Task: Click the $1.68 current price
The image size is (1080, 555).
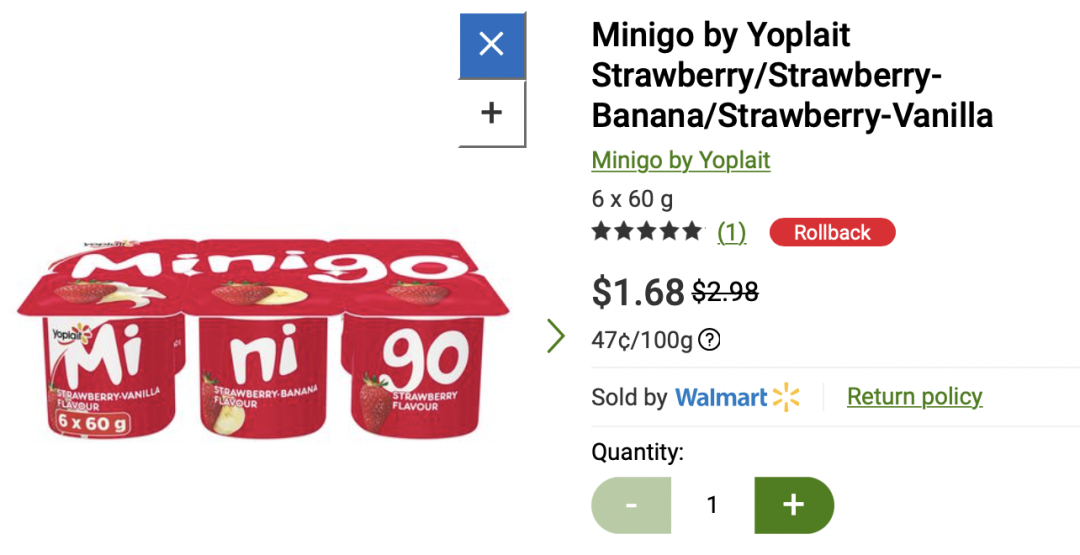Action: coord(638,291)
